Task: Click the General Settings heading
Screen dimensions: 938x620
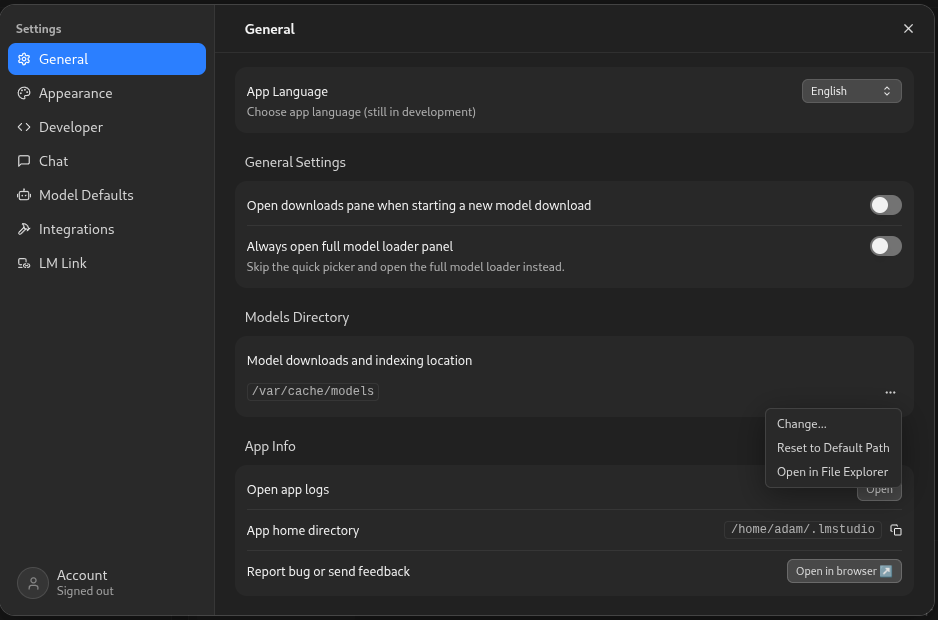Action: [x=295, y=162]
